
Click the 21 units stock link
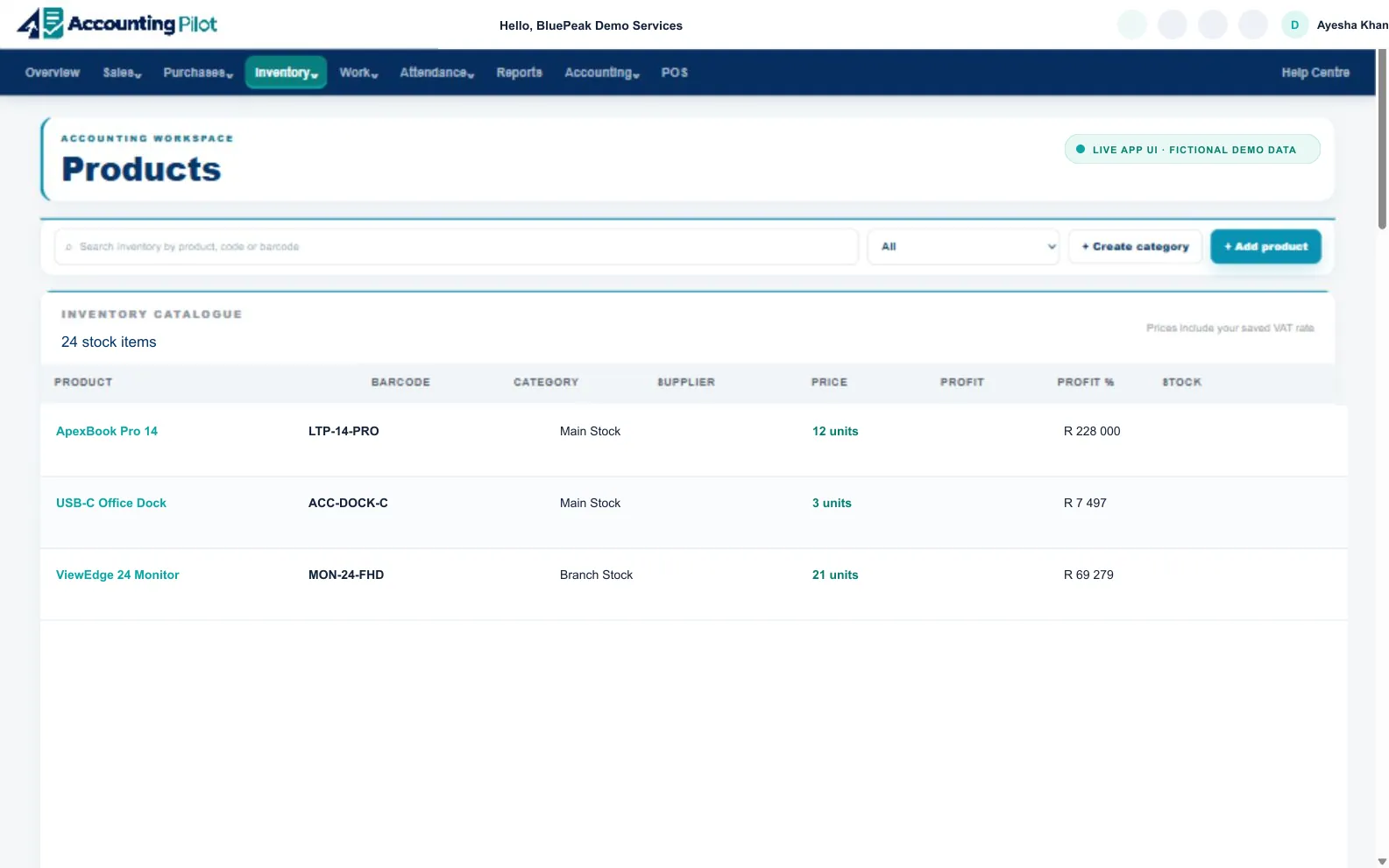click(835, 575)
